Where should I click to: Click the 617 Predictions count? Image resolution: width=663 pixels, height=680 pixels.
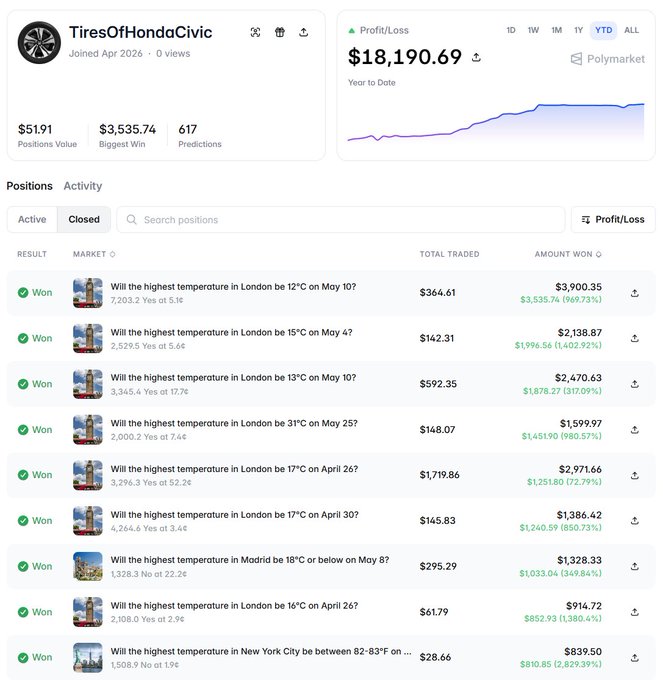[x=188, y=129]
